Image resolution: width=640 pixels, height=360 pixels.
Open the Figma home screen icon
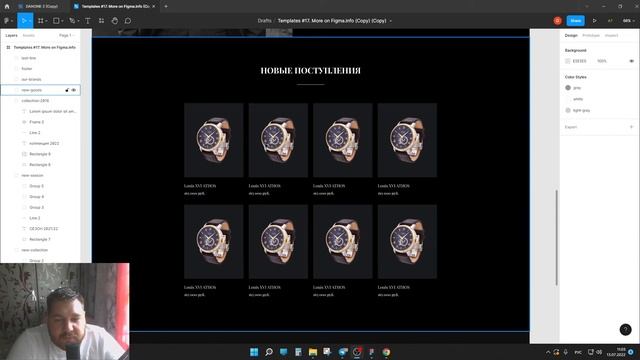7,7
